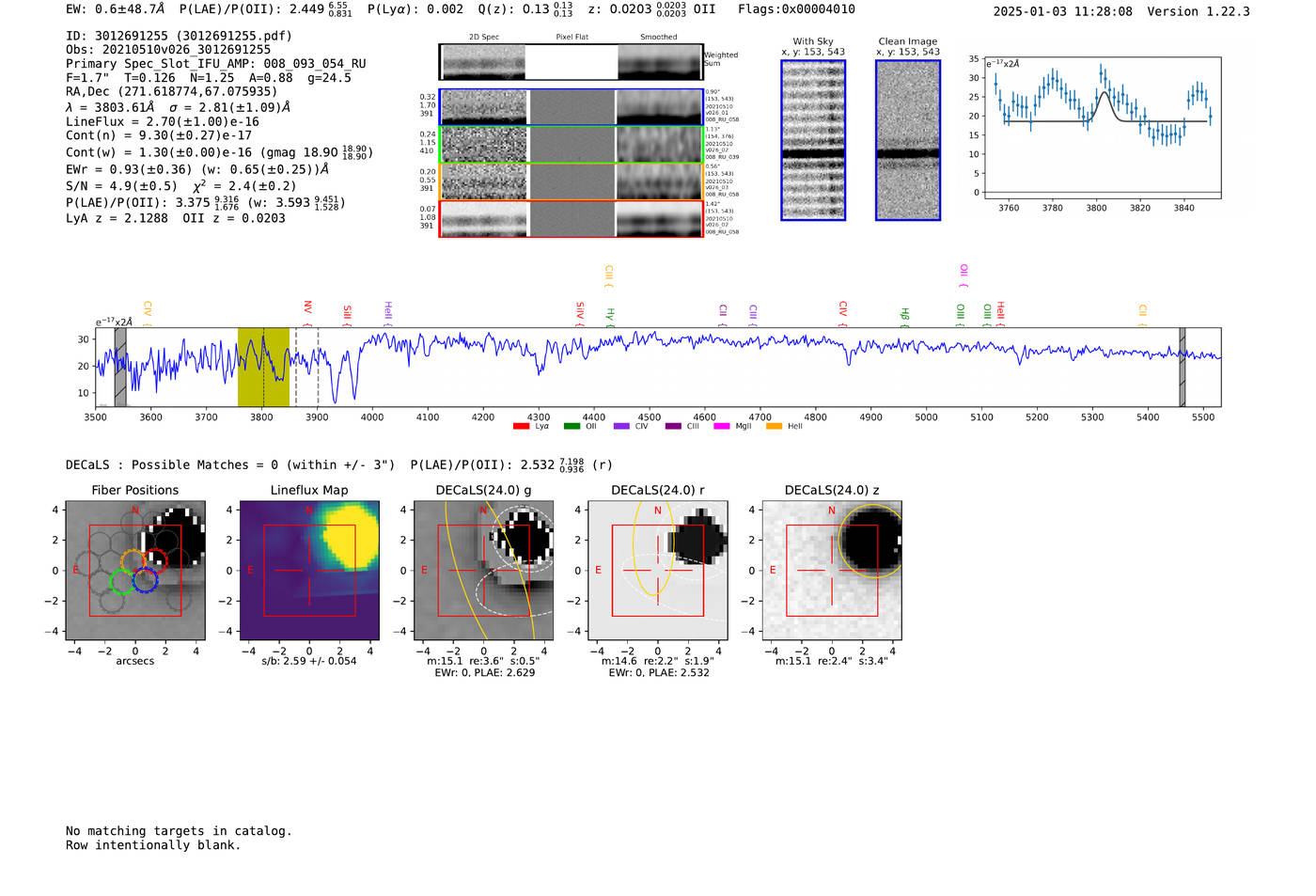Click the red Lyα legend swatch

521,427
